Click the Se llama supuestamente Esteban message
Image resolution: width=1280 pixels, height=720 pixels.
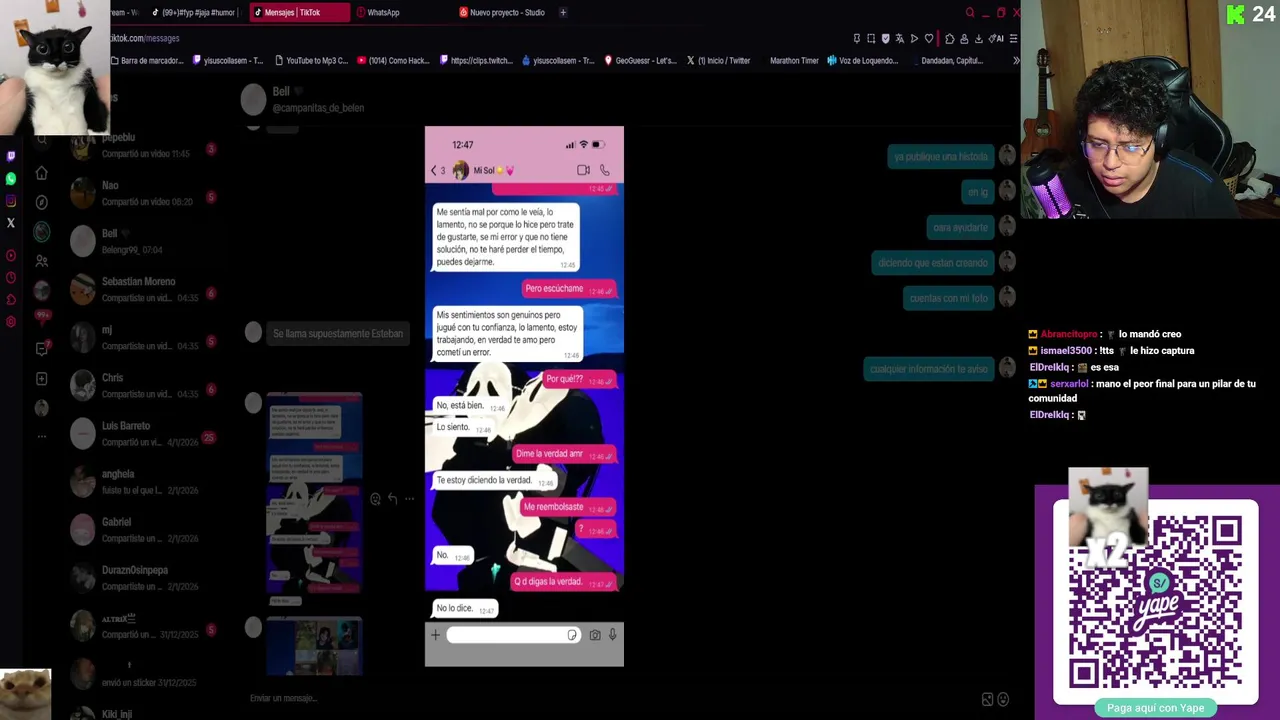coord(338,333)
